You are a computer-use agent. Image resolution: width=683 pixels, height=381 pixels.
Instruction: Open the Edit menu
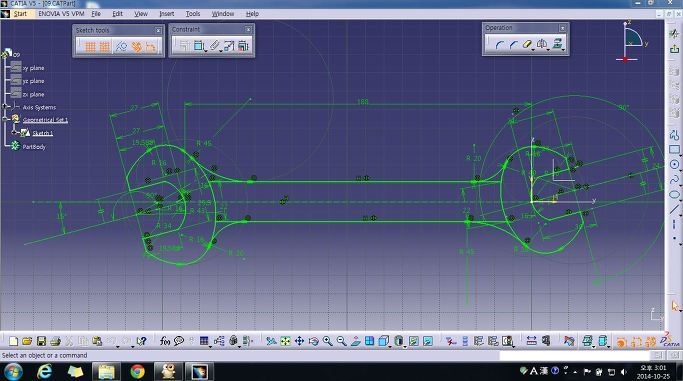[x=118, y=13]
